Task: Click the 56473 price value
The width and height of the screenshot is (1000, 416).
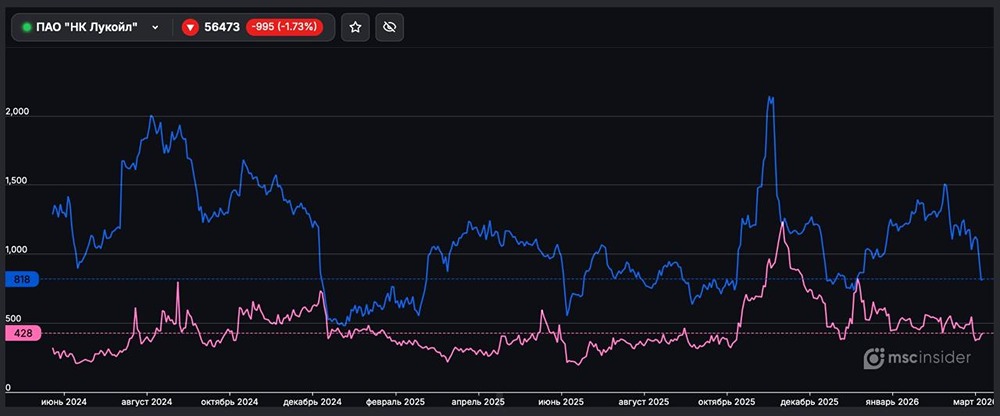Action: pyautogui.click(x=222, y=27)
